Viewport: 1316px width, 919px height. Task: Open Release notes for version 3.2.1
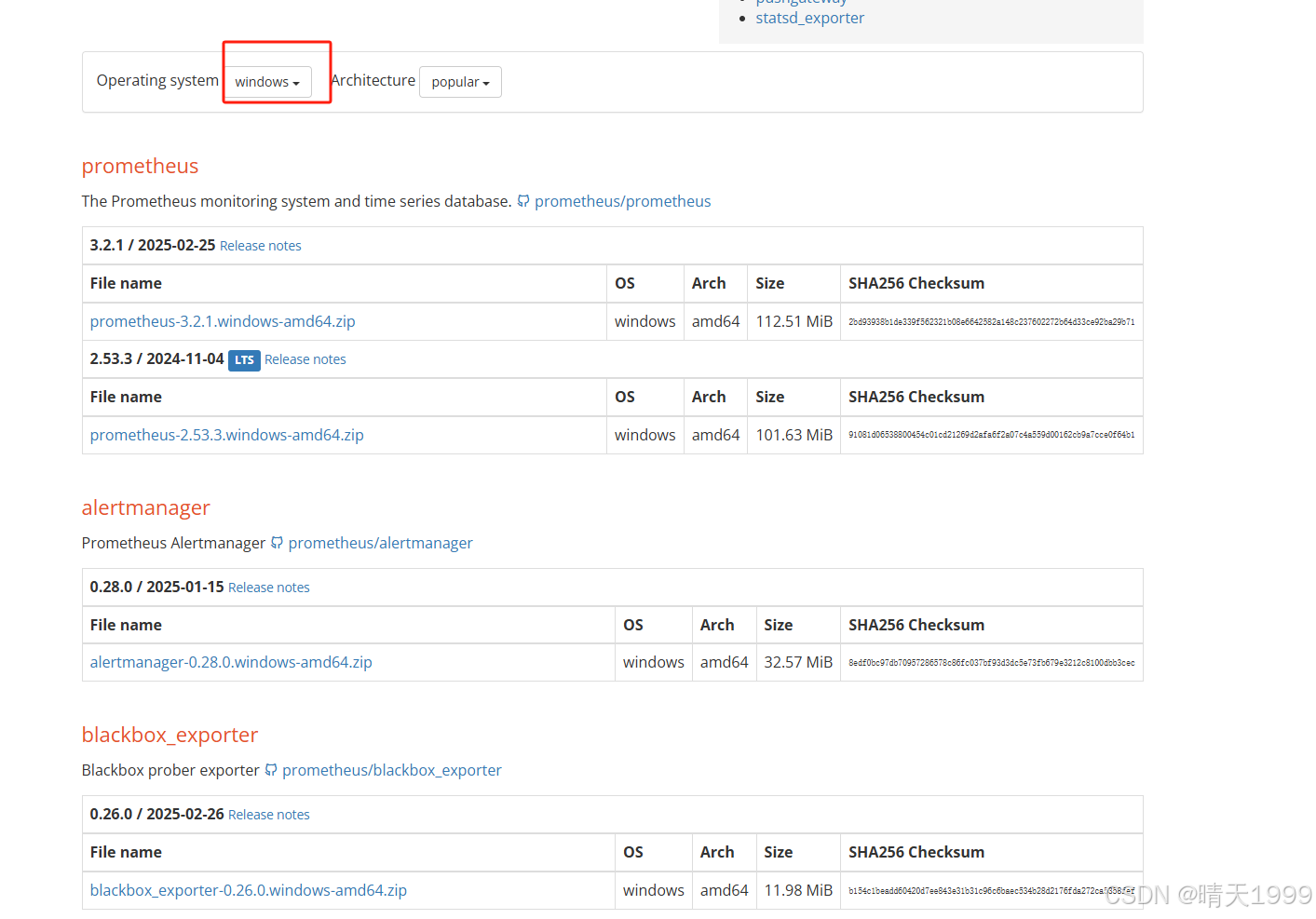[260, 245]
